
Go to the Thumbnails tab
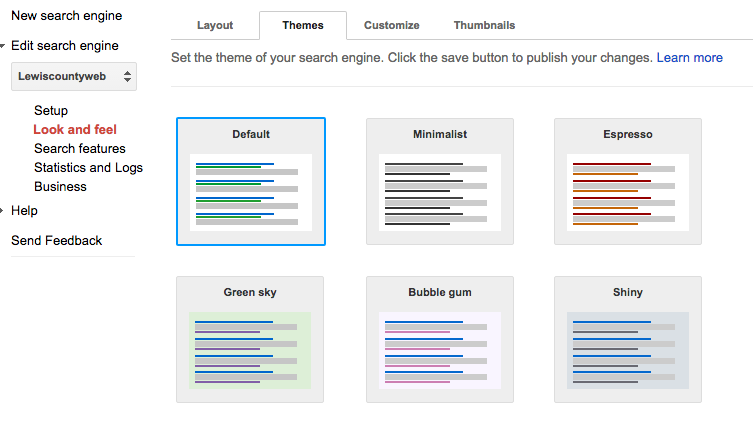pyautogui.click(x=484, y=25)
